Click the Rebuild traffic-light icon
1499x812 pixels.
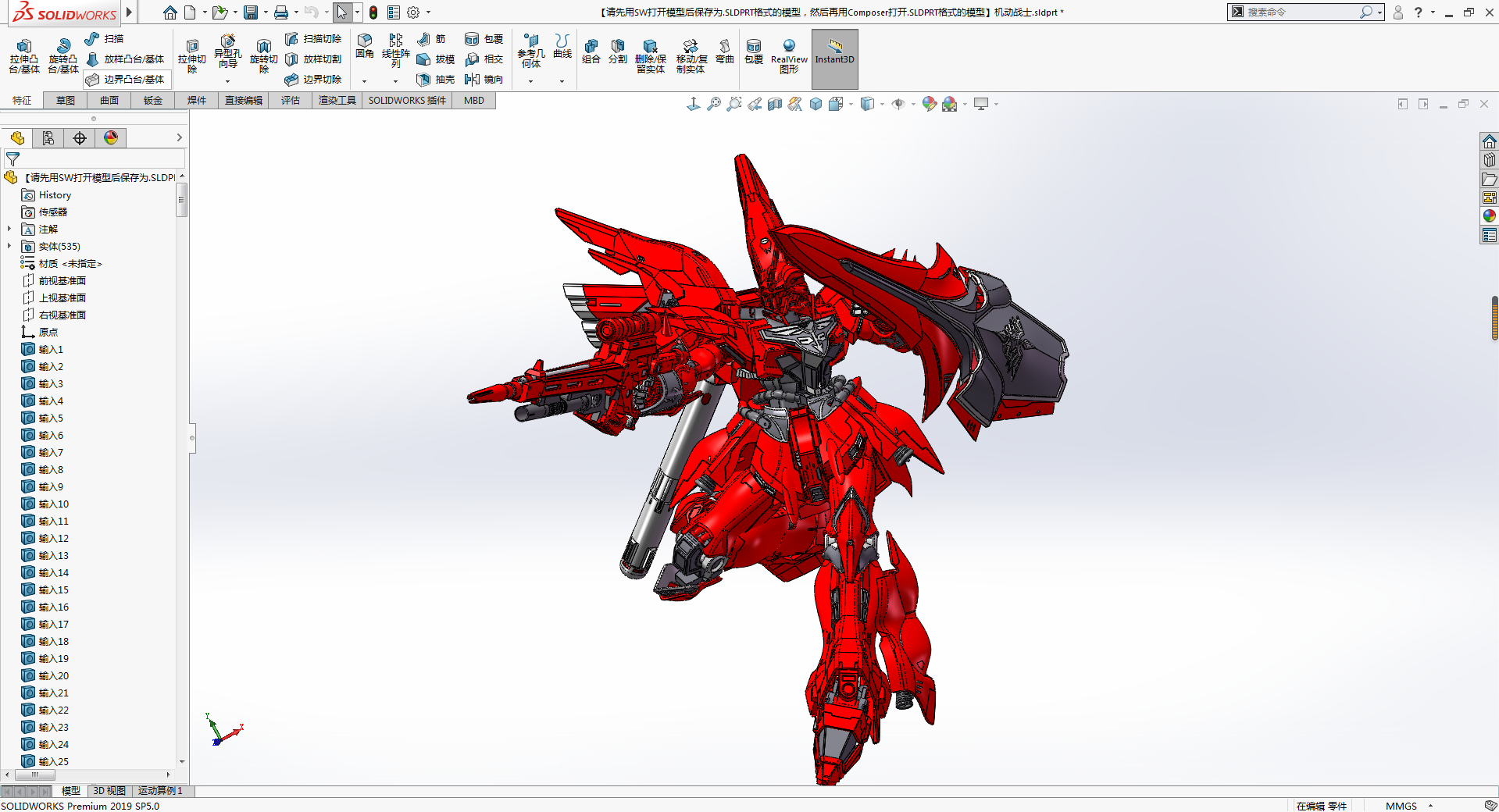tap(373, 12)
